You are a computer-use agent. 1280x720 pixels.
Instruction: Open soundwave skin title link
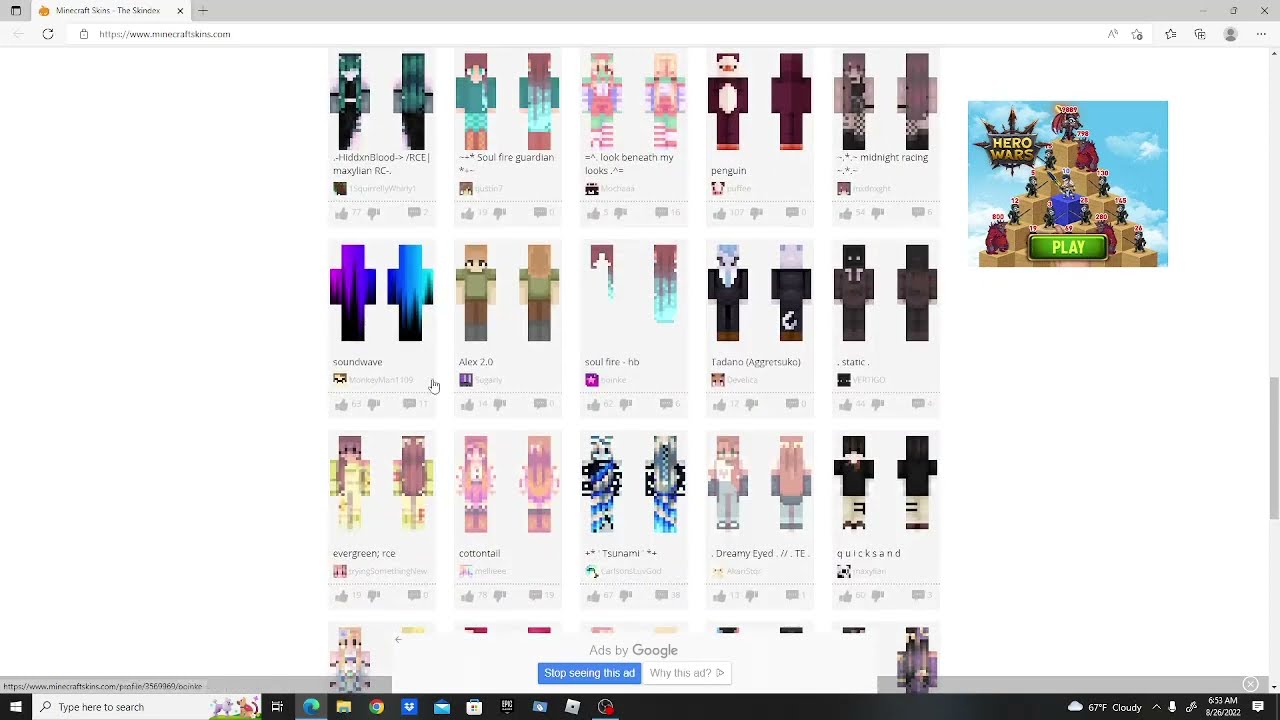pyautogui.click(x=358, y=362)
